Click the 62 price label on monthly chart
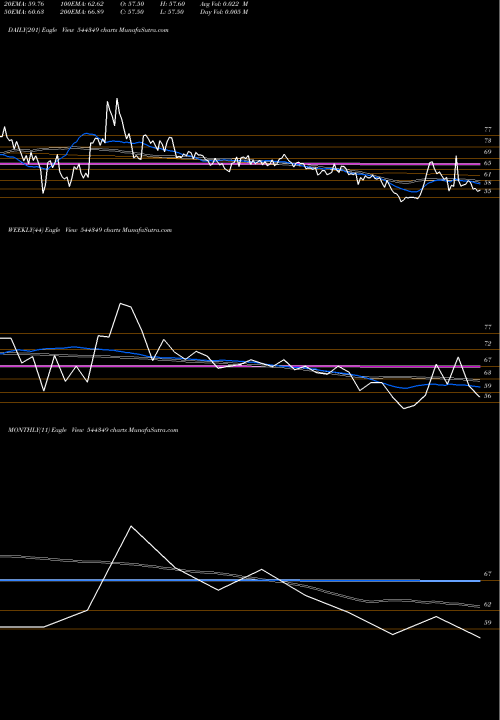Viewport: 500px width, 720px height. pyautogui.click(x=488, y=605)
